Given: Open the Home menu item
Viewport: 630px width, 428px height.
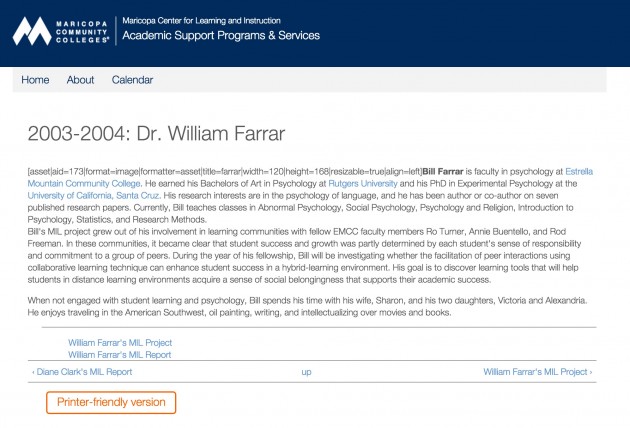Looking at the screenshot, I should pos(35,80).
